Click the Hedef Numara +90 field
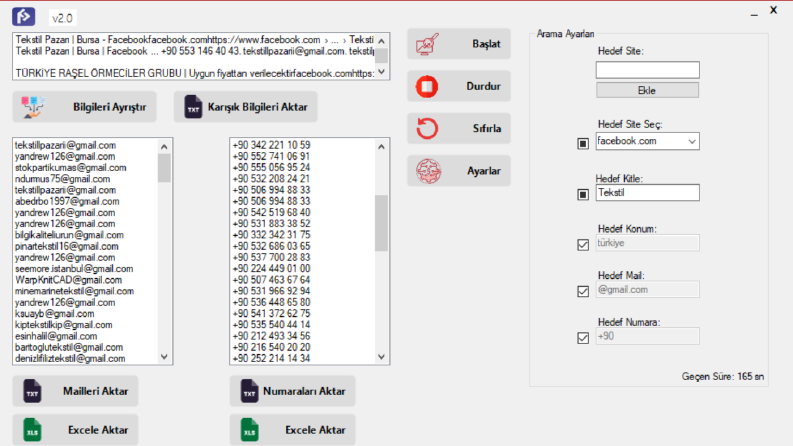The width and height of the screenshot is (793, 446). tap(648, 336)
